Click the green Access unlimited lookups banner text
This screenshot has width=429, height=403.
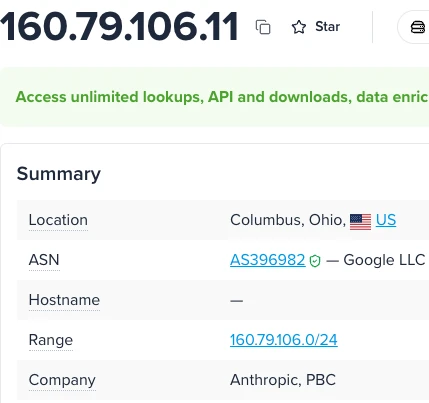point(222,97)
